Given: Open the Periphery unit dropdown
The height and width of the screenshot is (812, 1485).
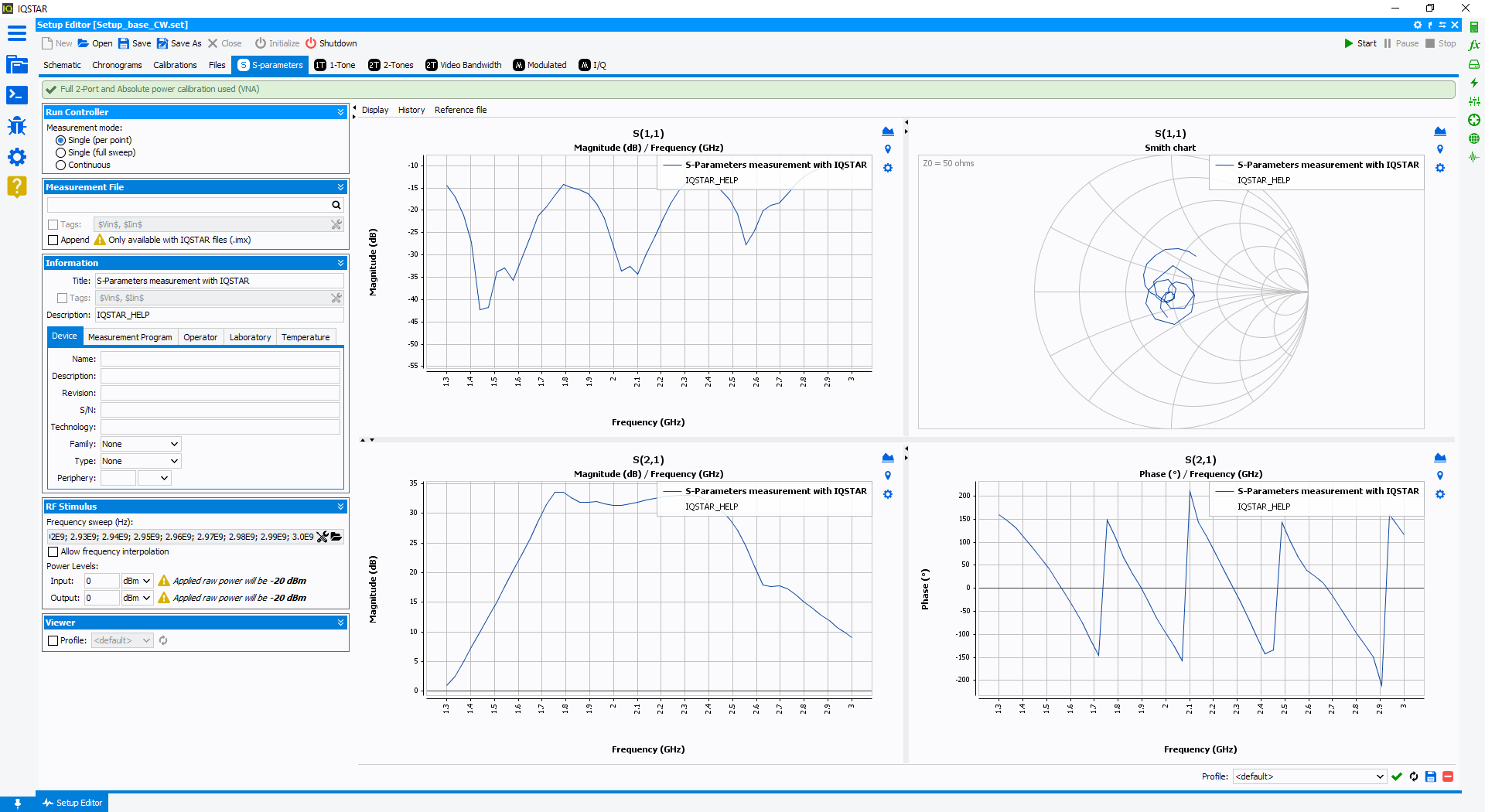Looking at the screenshot, I should [154, 479].
